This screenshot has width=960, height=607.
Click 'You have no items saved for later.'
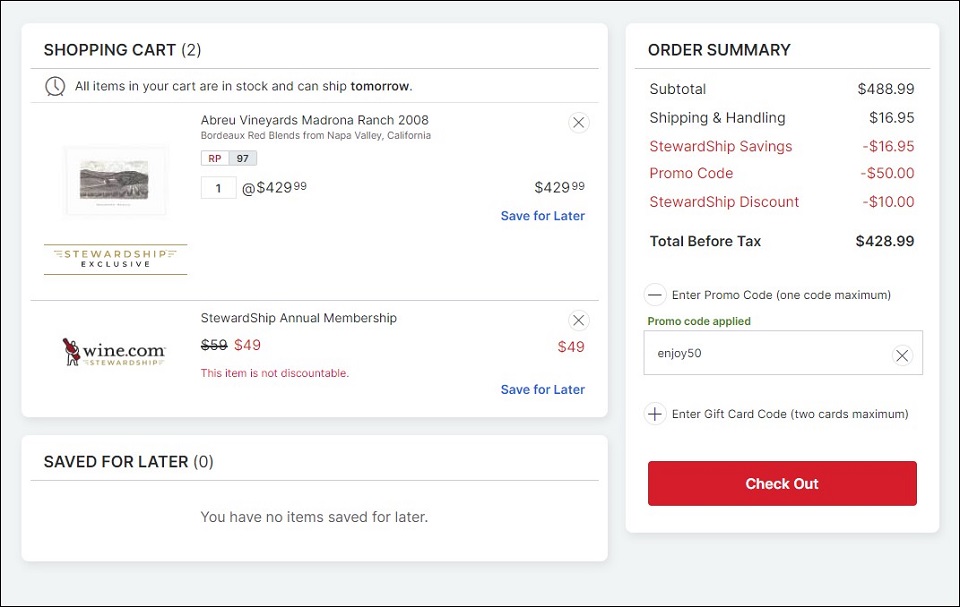click(x=314, y=517)
